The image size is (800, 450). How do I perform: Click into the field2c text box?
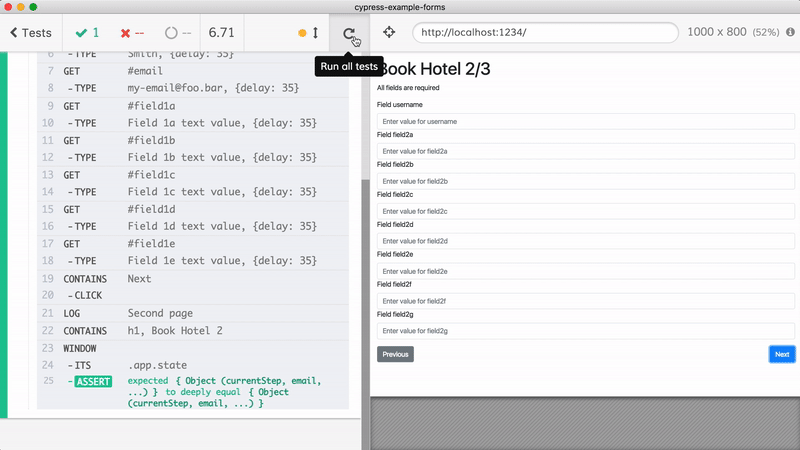click(585, 211)
